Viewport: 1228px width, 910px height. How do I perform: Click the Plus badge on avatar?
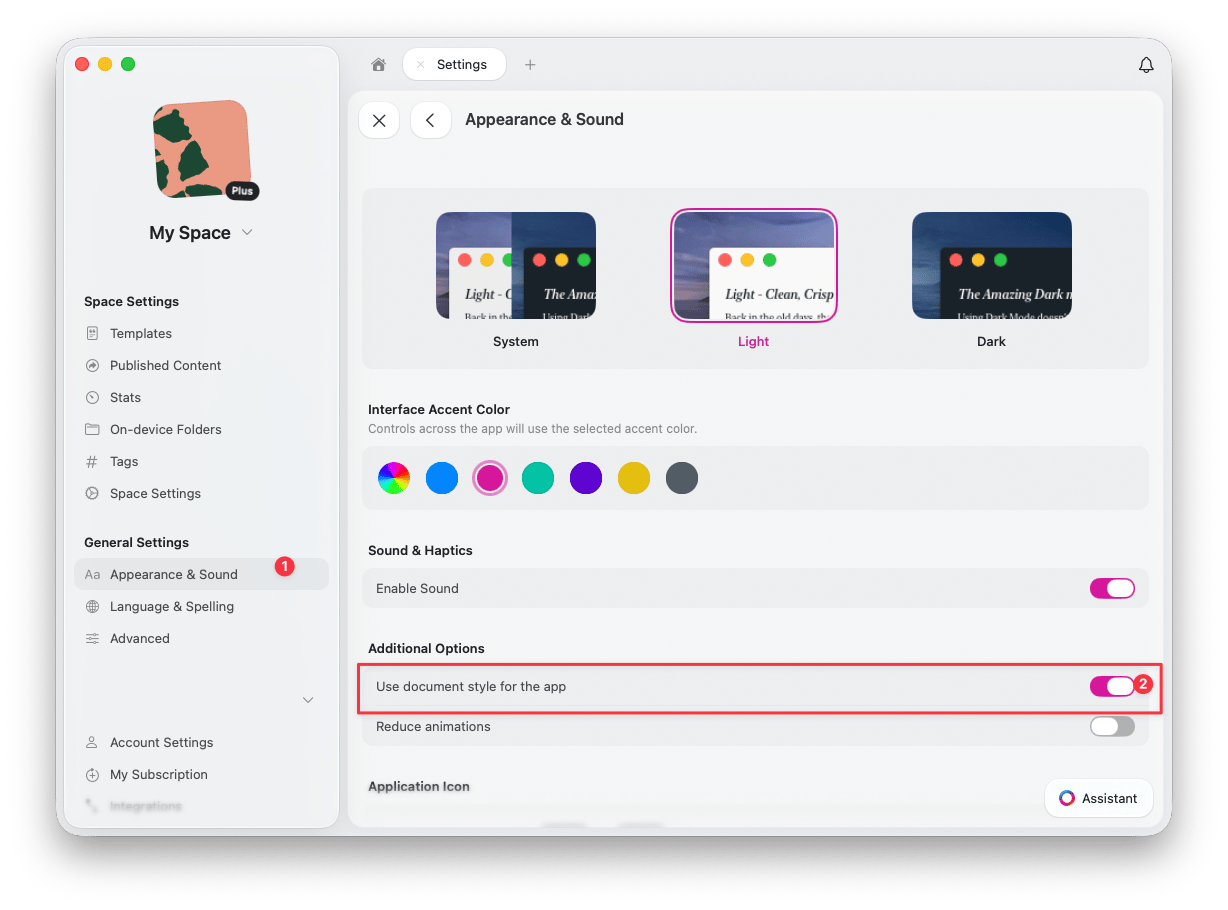pos(242,191)
